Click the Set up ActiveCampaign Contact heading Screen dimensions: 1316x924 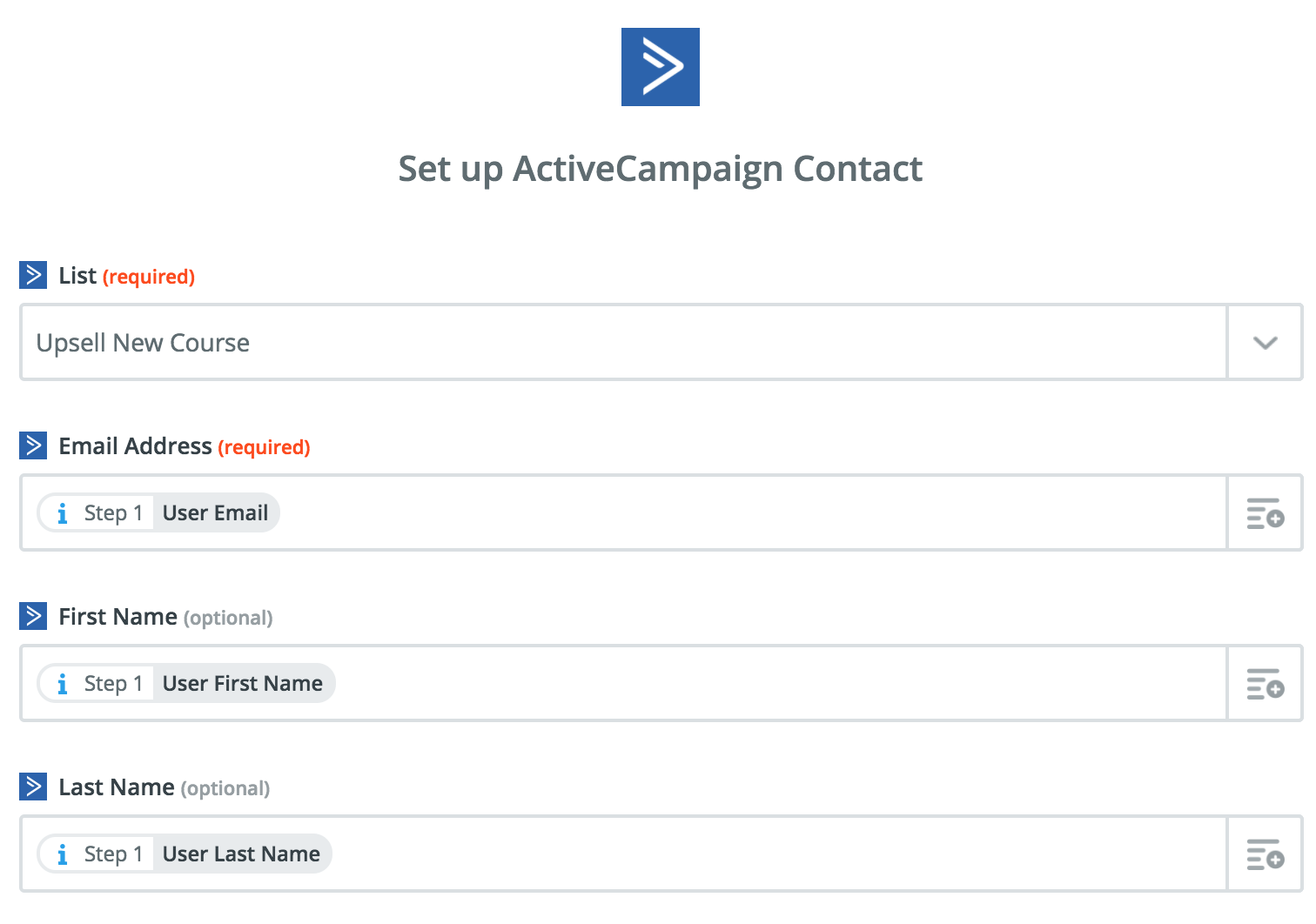point(660,169)
